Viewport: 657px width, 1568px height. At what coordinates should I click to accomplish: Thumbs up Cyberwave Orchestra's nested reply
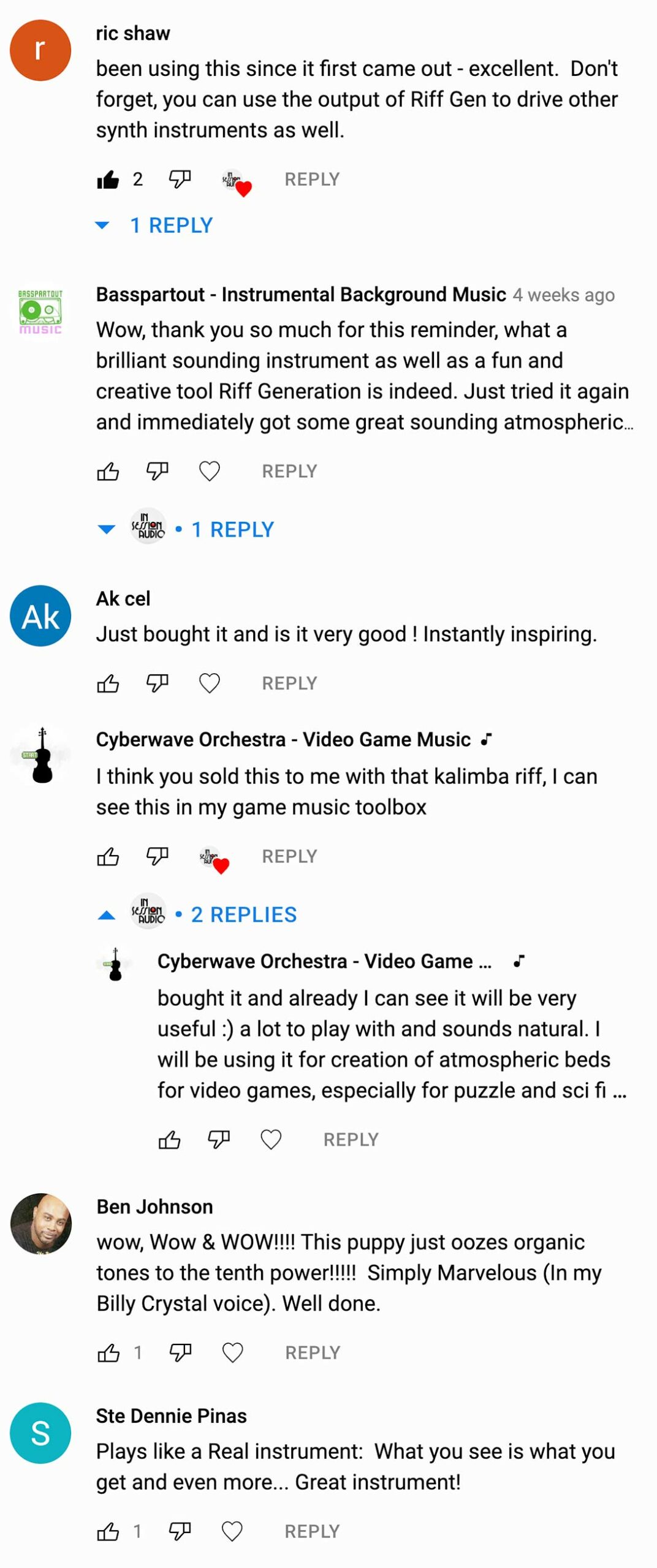[169, 1139]
